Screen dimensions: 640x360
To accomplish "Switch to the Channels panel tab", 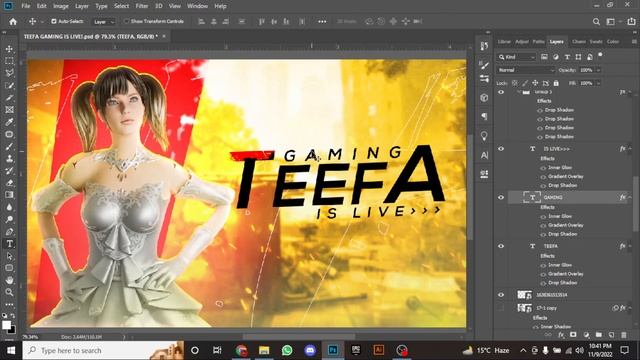I will point(578,42).
